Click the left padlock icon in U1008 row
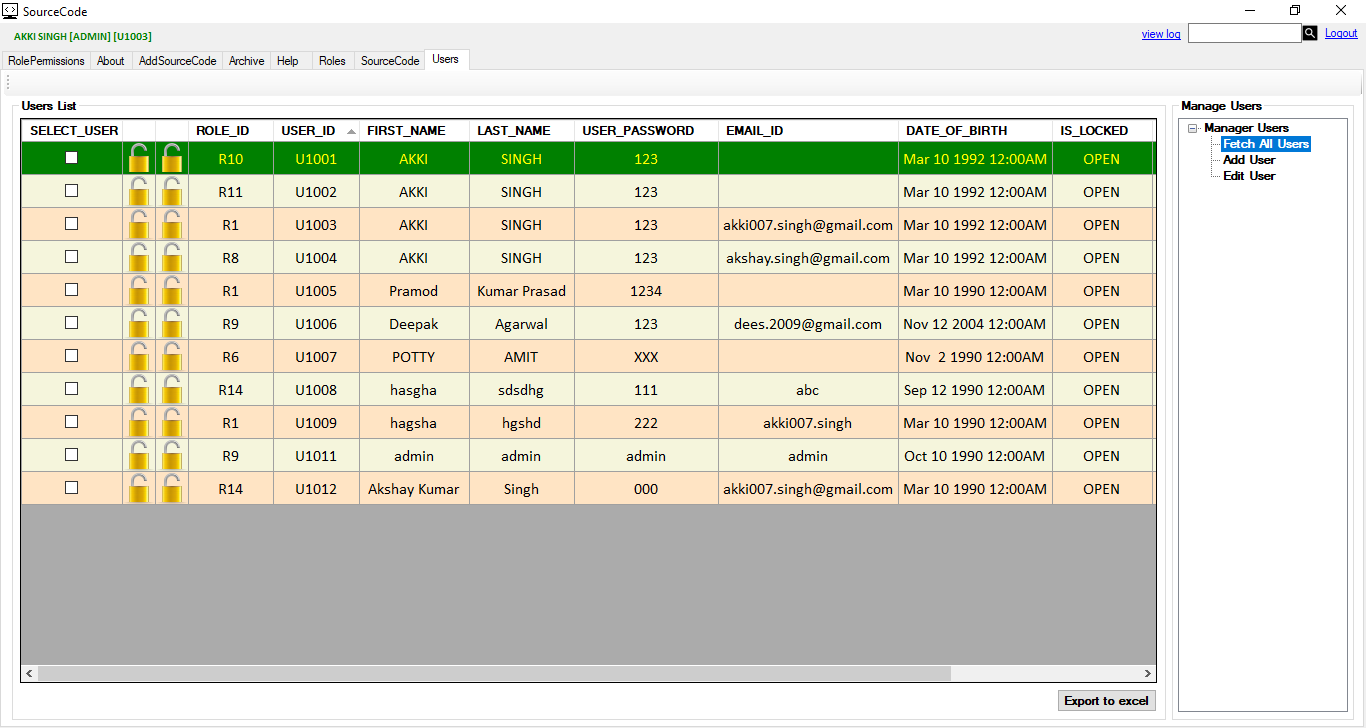The image size is (1366, 728). click(139, 389)
